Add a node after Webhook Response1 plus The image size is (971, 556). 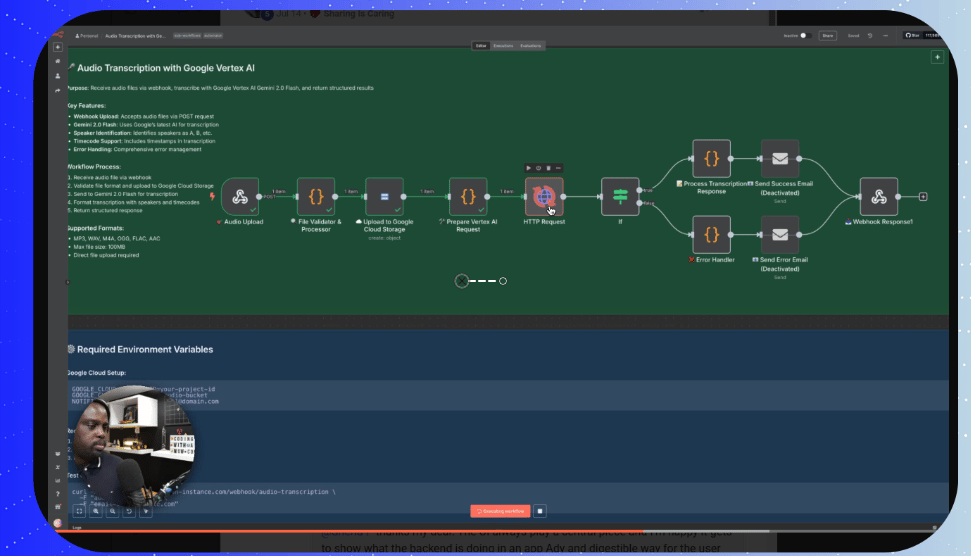click(923, 197)
